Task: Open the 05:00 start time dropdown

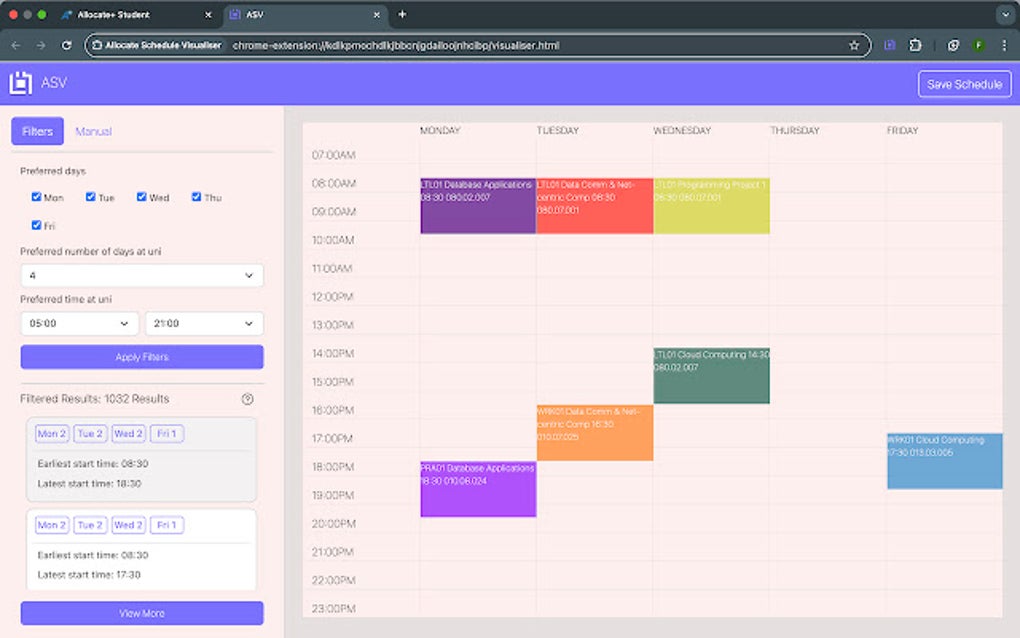Action: coord(78,323)
